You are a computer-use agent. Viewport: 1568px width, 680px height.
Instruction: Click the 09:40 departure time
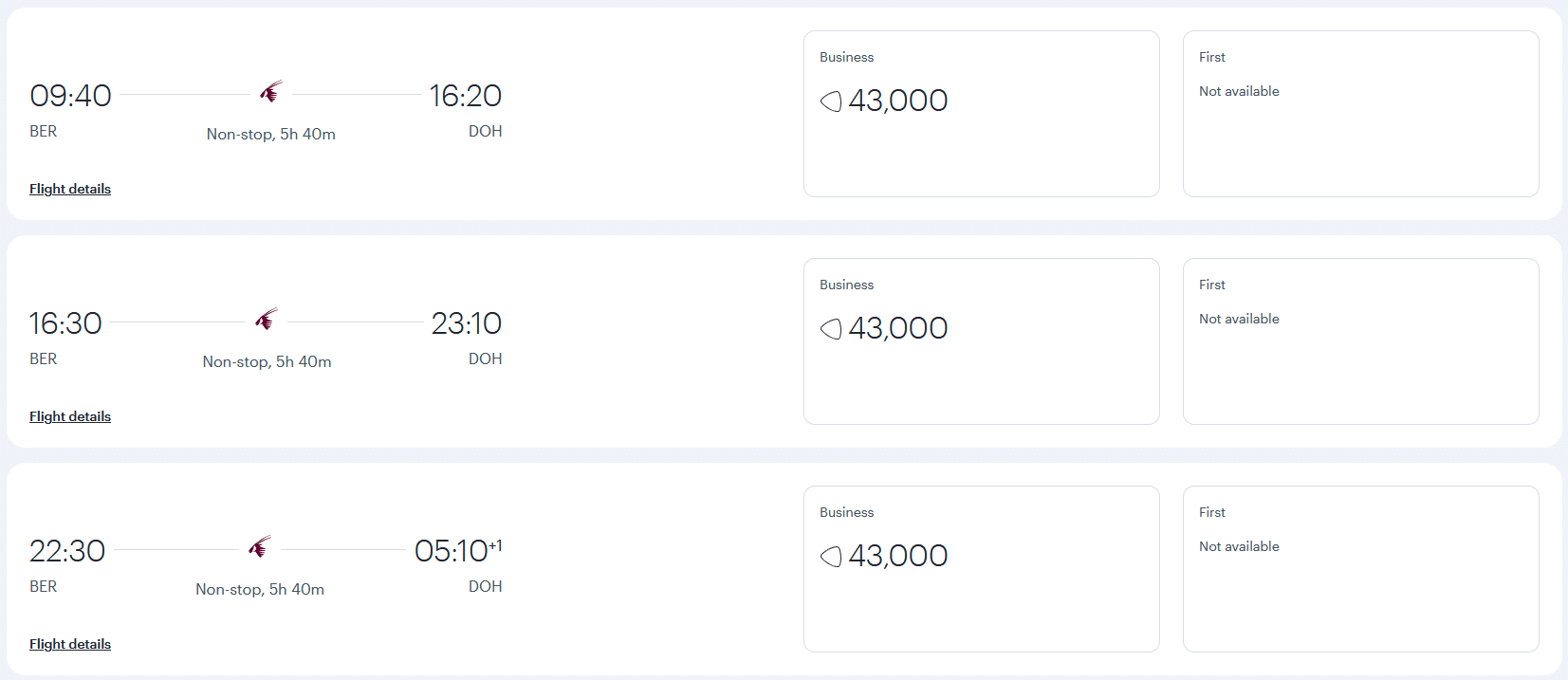pos(70,96)
